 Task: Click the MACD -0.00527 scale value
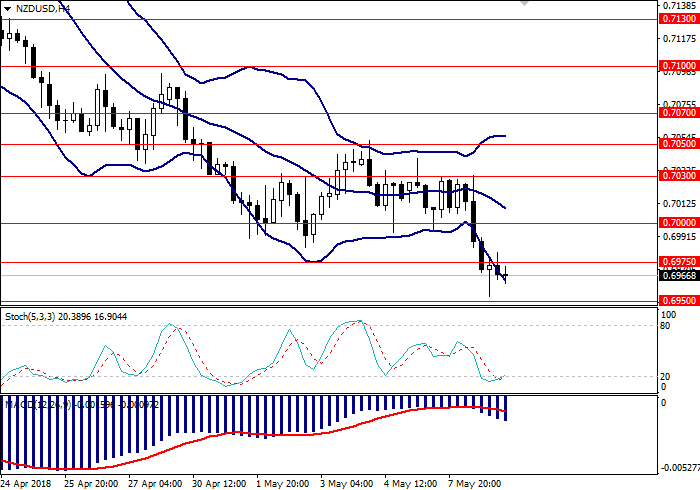coord(679,466)
